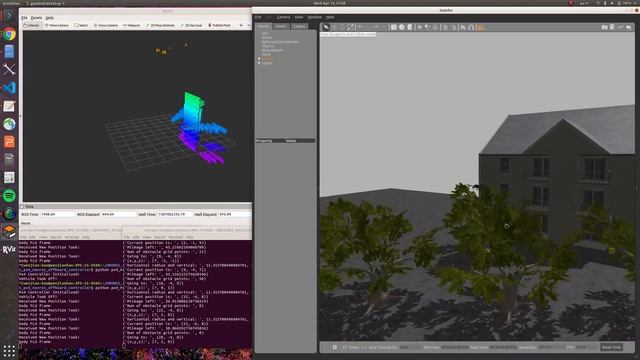
Task: Select the 2D Pose Estimate tool
Action: (x=160, y=25)
